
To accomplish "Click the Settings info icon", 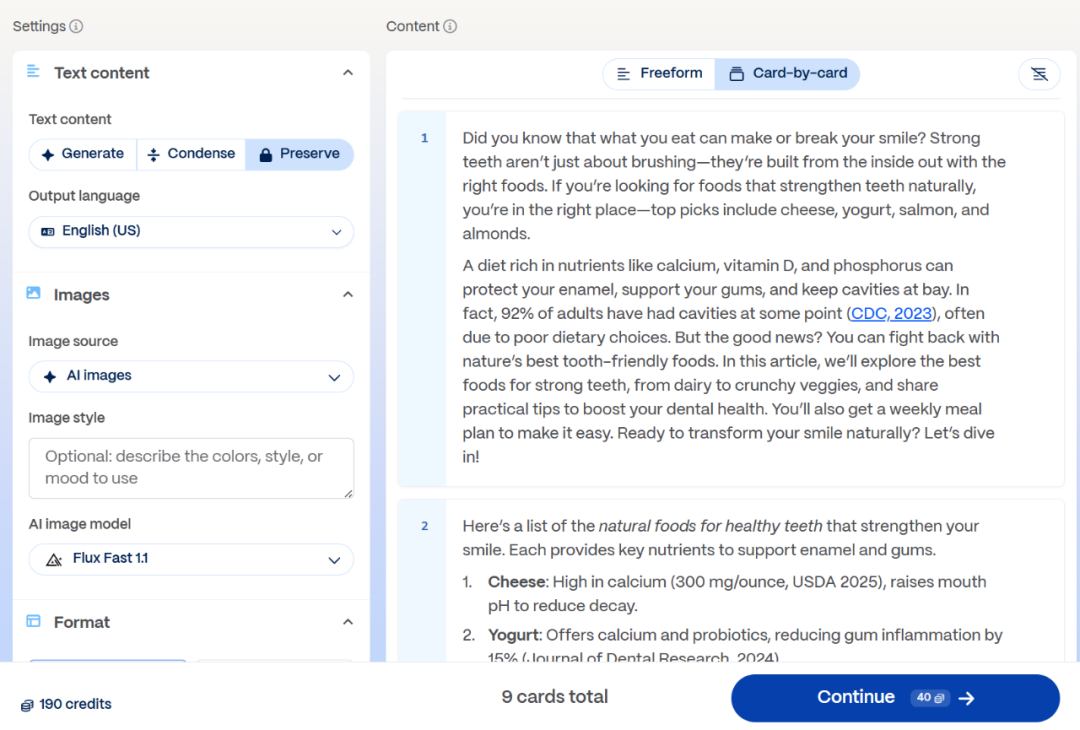I will click(77, 27).
